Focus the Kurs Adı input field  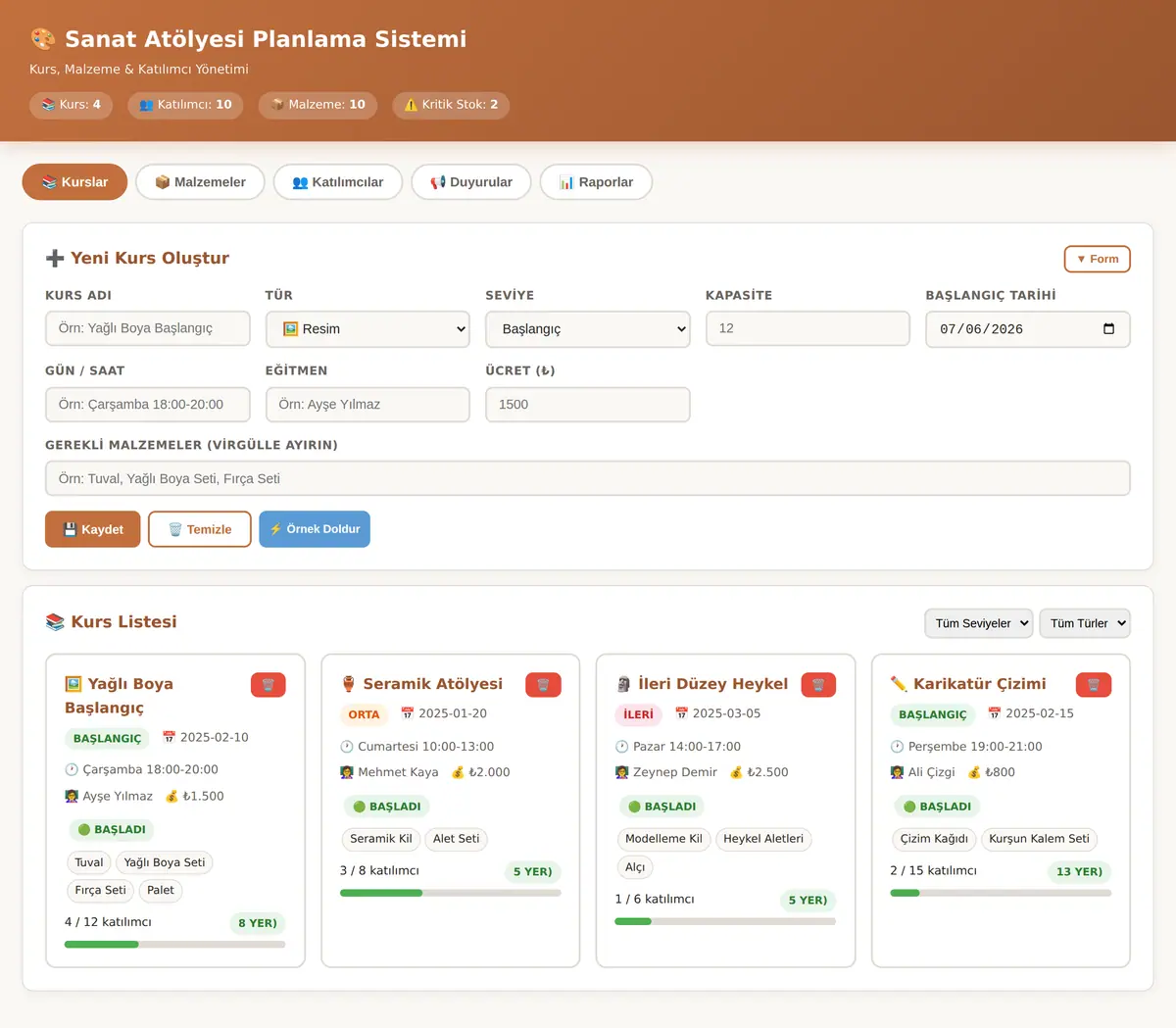point(148,328)
